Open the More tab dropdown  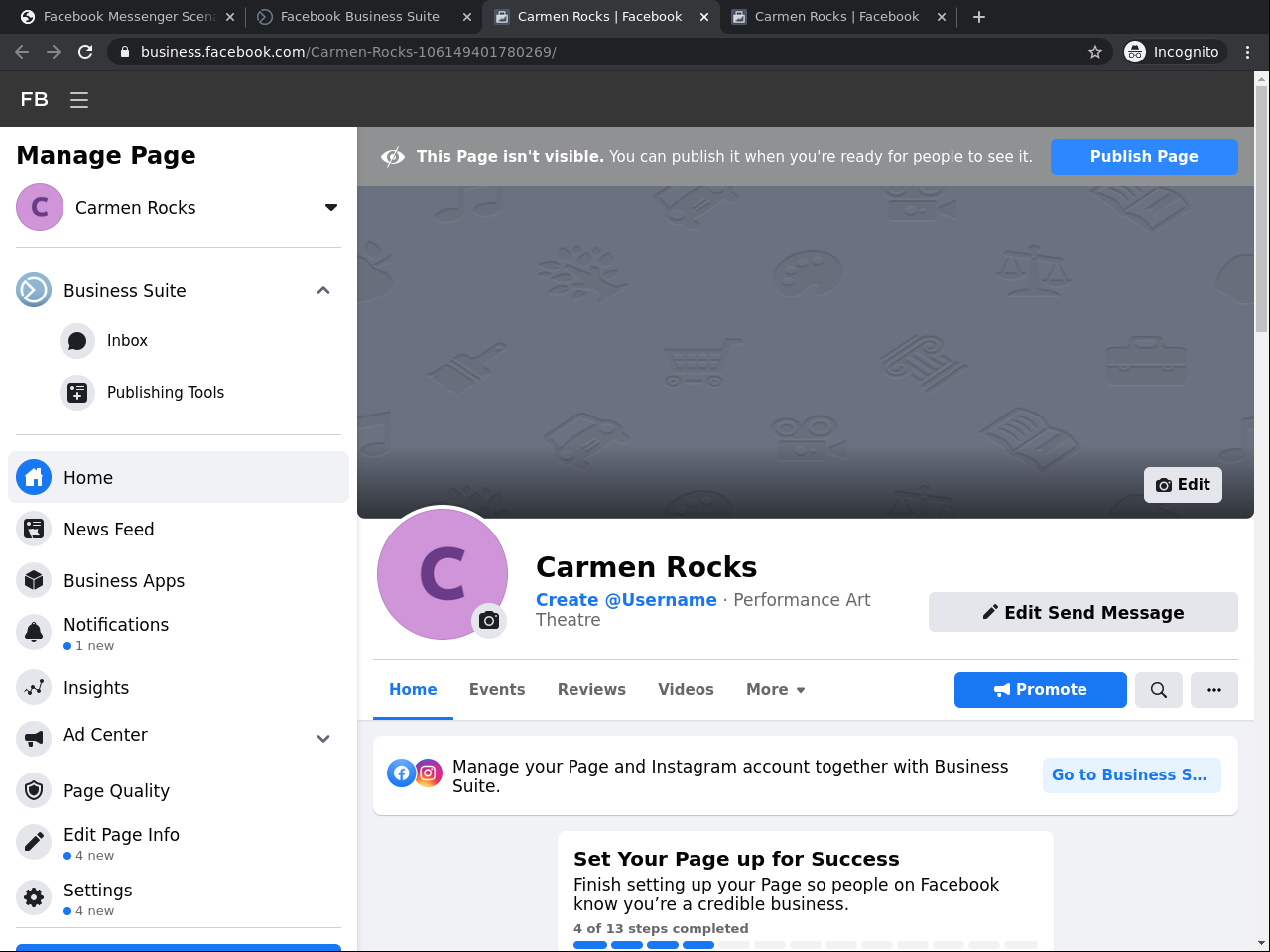(x=775, y=690)
